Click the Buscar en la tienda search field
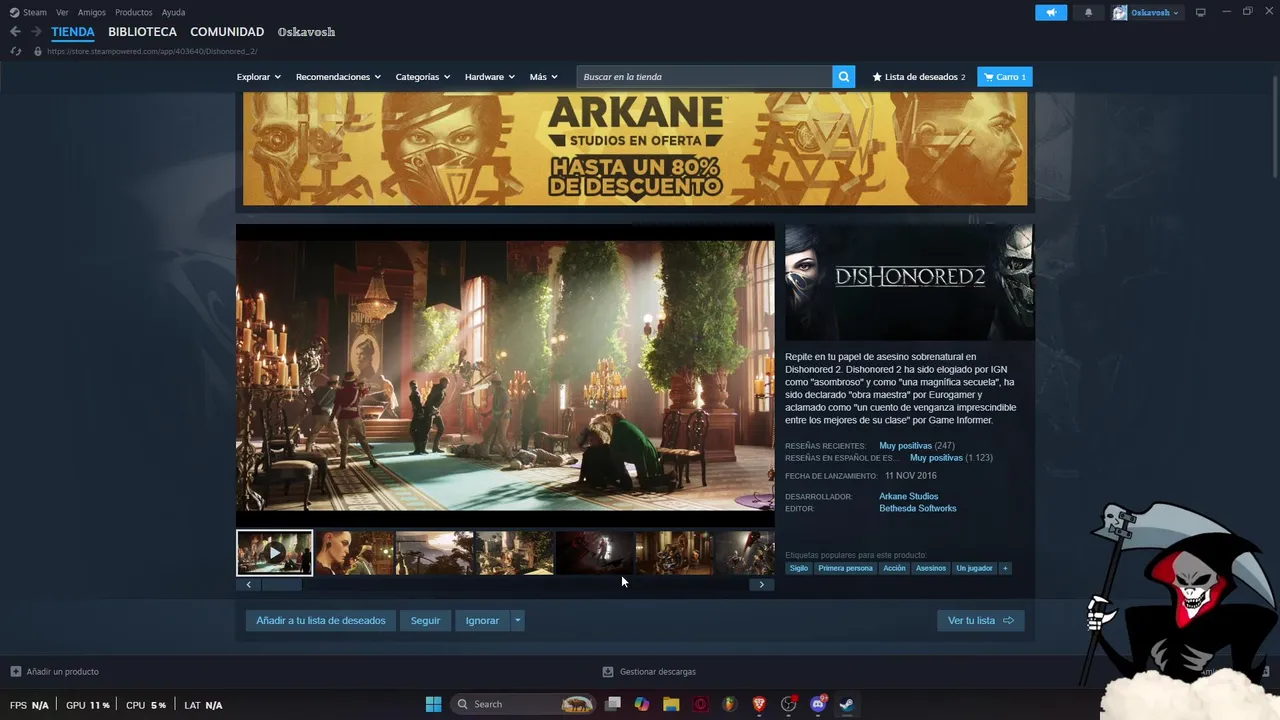 coord(704,77)
